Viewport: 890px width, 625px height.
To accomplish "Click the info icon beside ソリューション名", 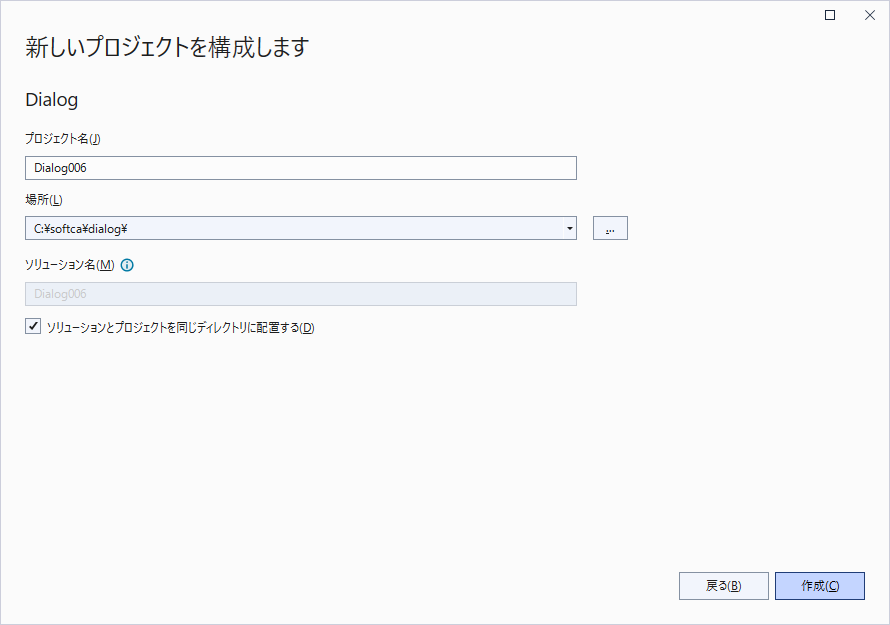I will [127, 266].
